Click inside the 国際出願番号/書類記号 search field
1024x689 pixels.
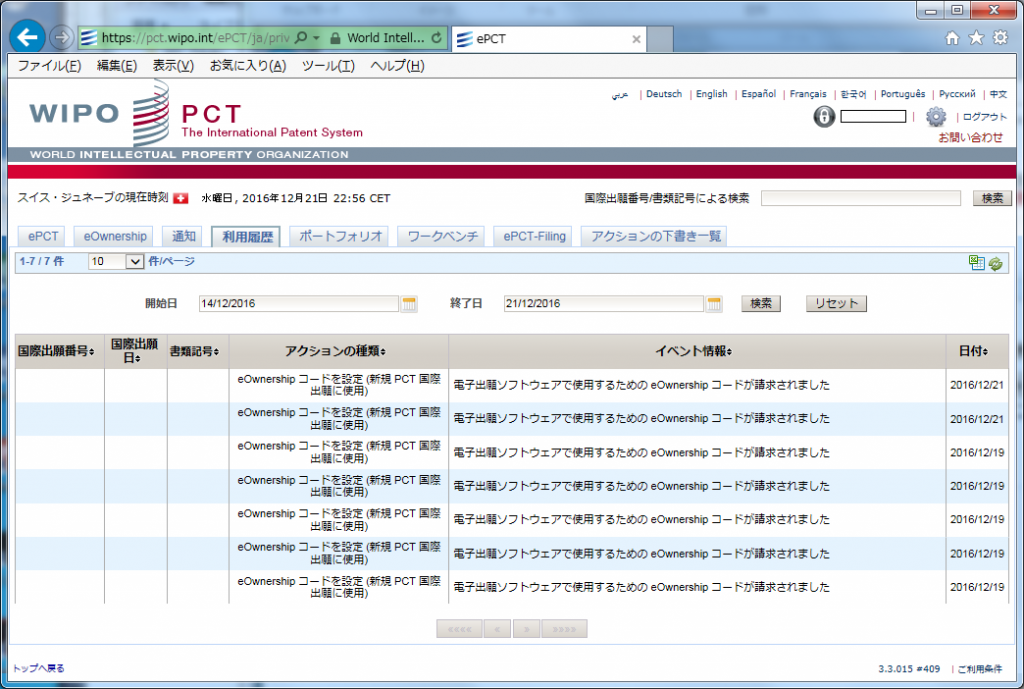point(860,198)
